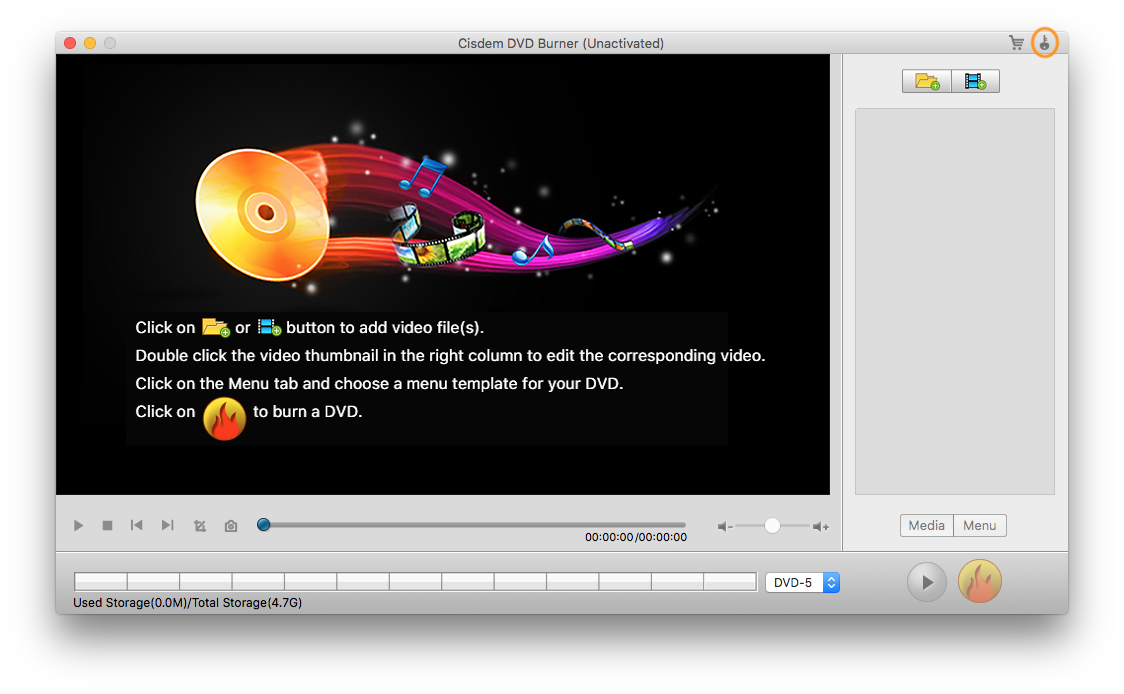
Task: Click the volume slider knob
Action: [772, 526]
